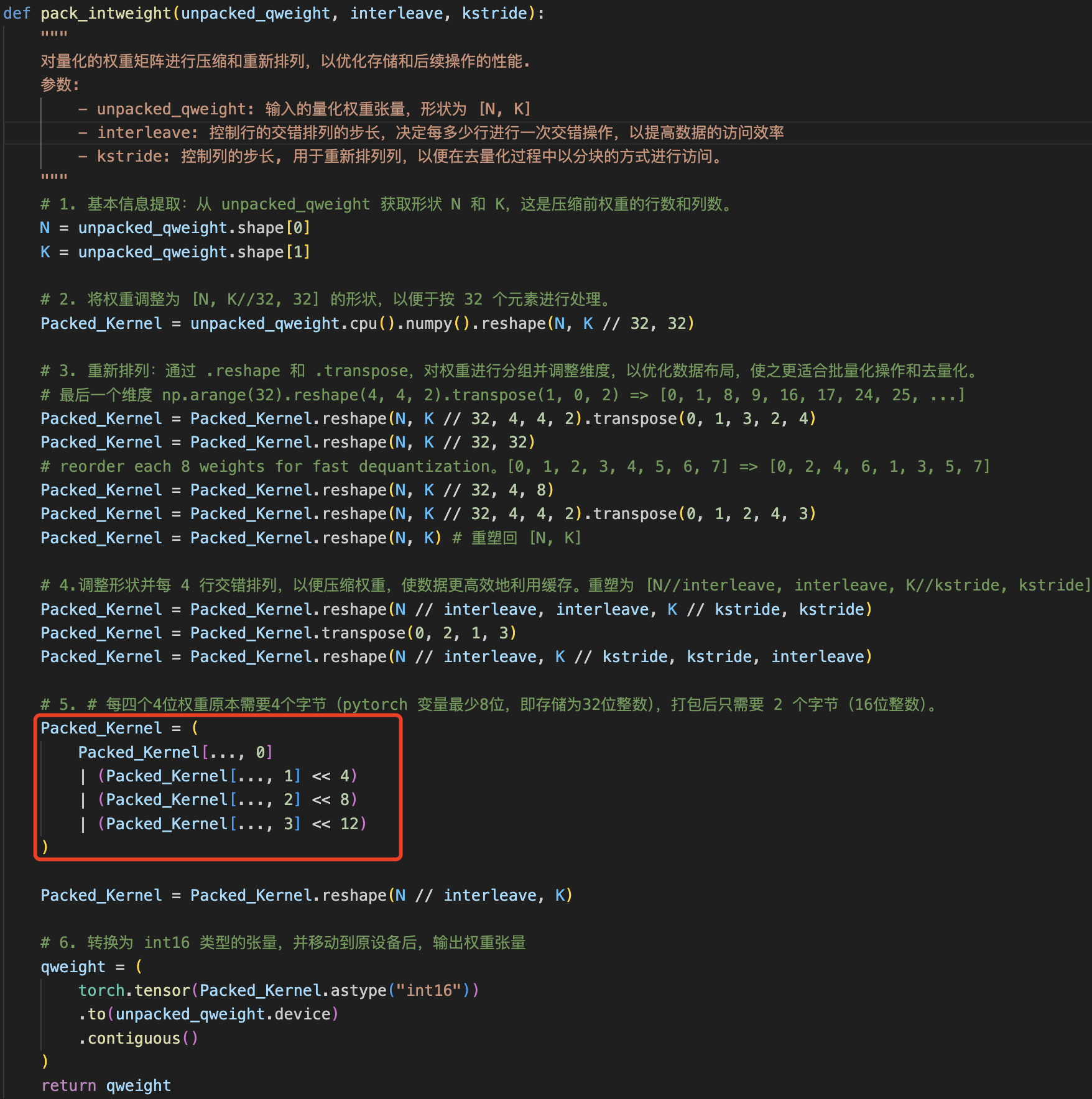Click the '<< 4' shift line

click(x=218, y=776)
